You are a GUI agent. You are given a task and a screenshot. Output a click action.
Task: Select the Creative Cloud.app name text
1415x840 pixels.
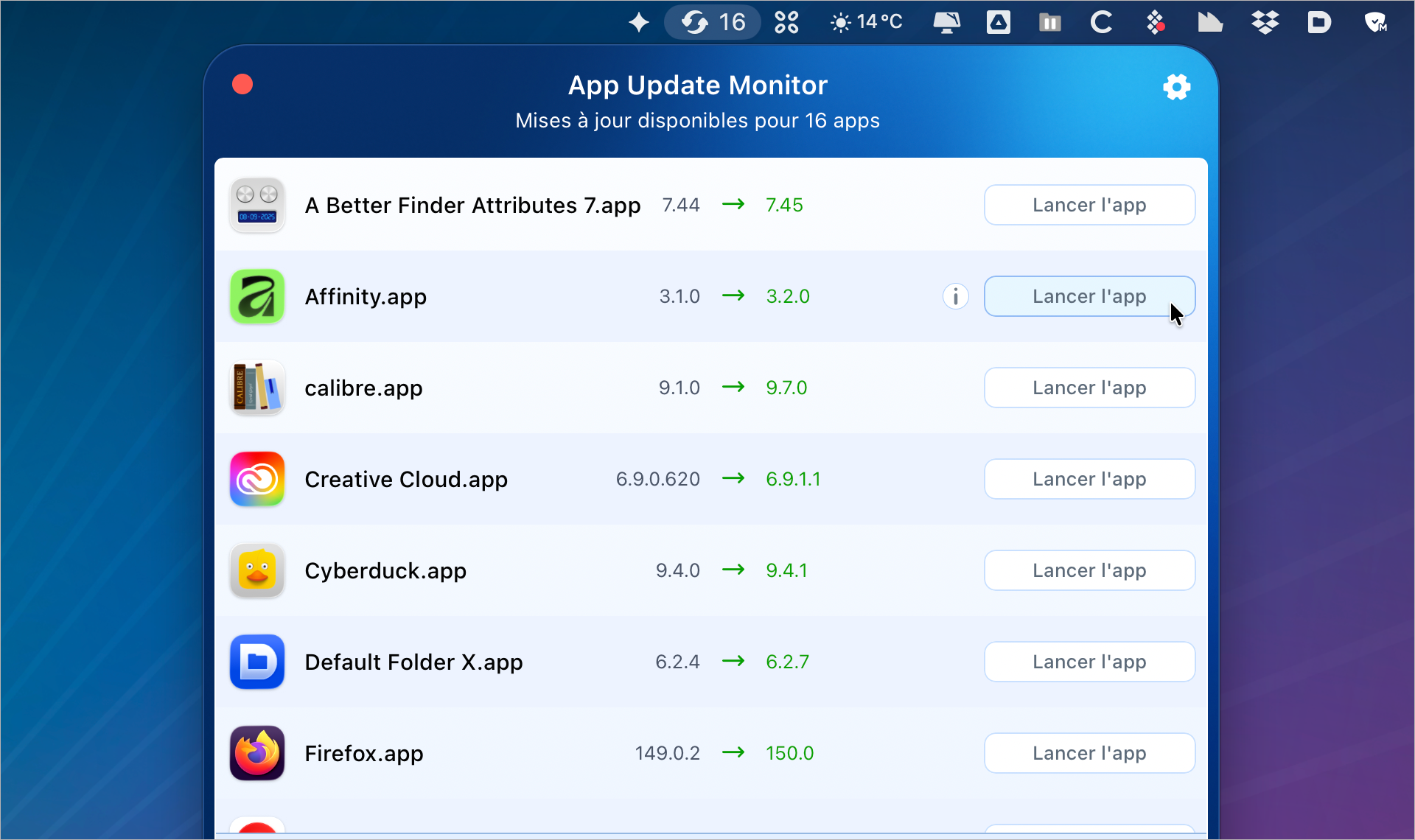point(406,480)
